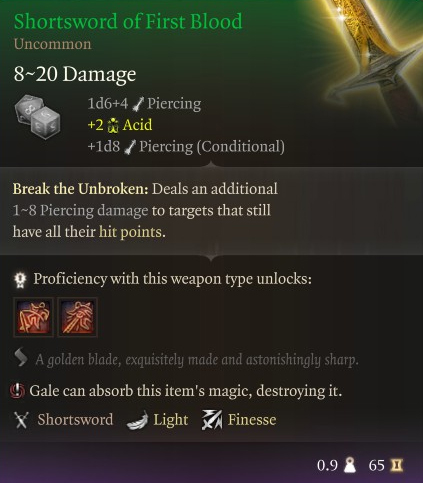The width and height of the screenshot is (423, 483).
Task: Select the first weapon action icon
Action: (x=33, y=317)
